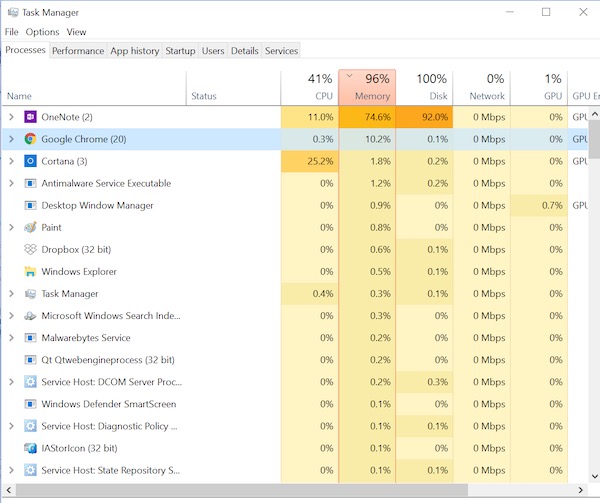Image resolution: width=600 pixels, height=503 pixels.
Task: Click the Qt Qtwebengineprocess icon
Action: pyautogui.click(x=30, y=360)
